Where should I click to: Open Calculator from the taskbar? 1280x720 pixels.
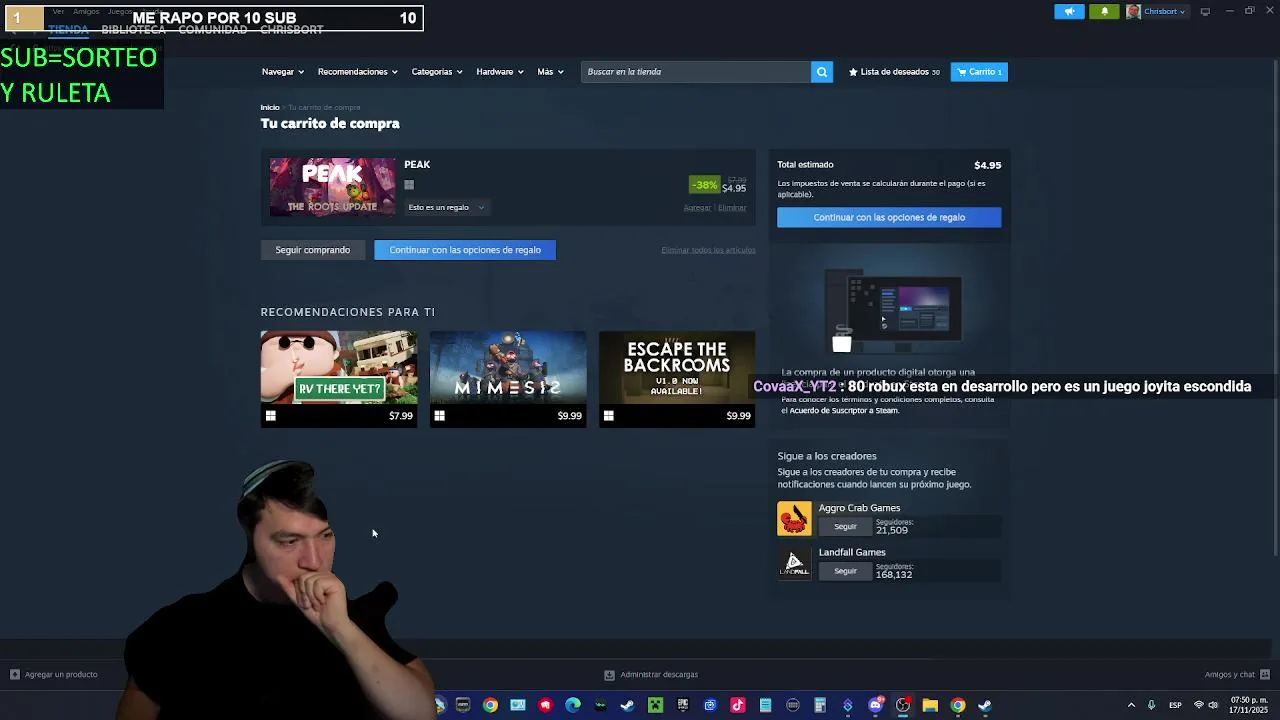(820, 705)
